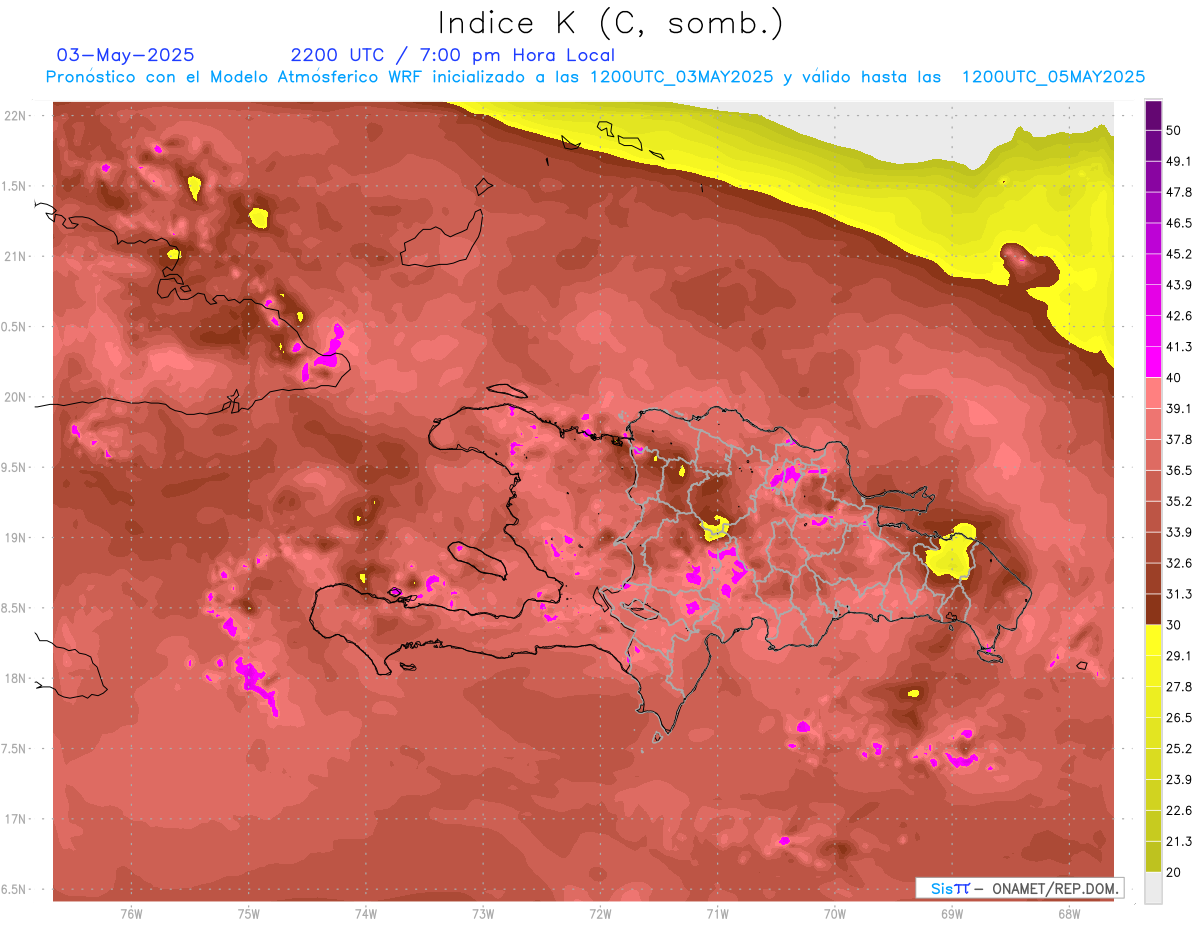Click the '68W' longitude label
Image resolution: width=1200 pixels, height=927 pixels.
[x=1069, y=913]
